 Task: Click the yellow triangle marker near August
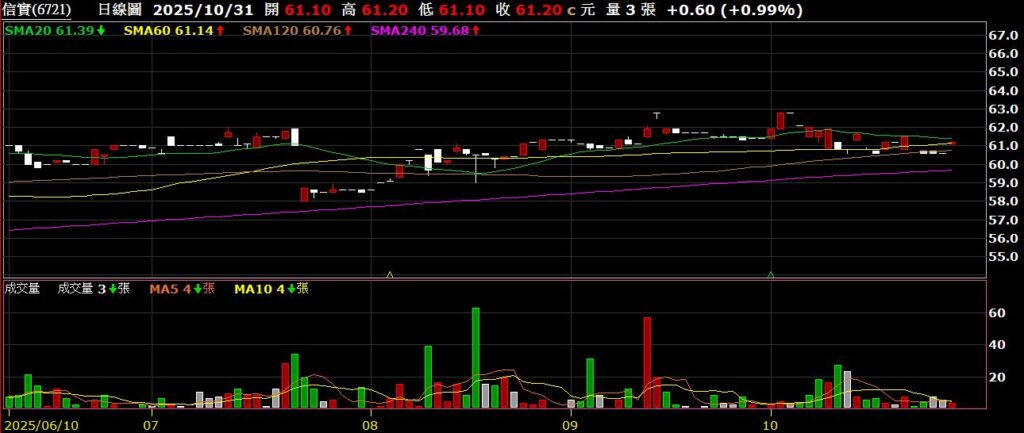click(390, 273)
